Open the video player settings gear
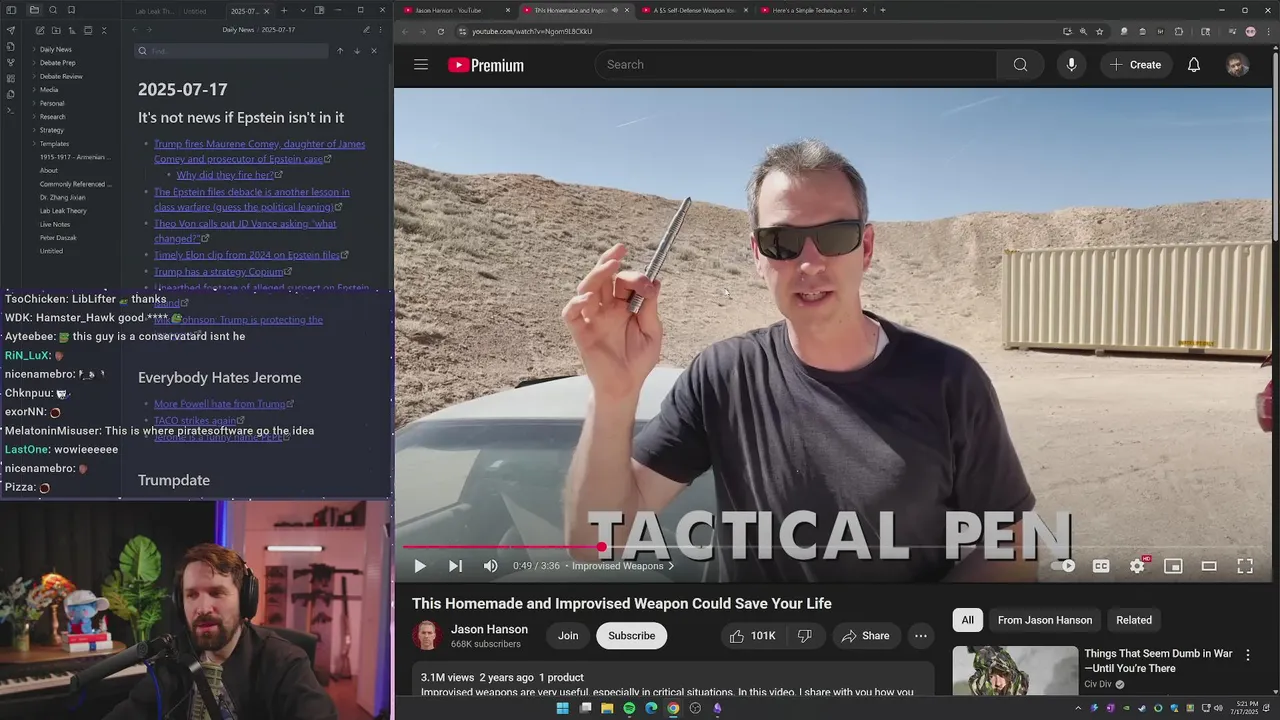This screenshot has height=720, width=1280. point(1138,566)
